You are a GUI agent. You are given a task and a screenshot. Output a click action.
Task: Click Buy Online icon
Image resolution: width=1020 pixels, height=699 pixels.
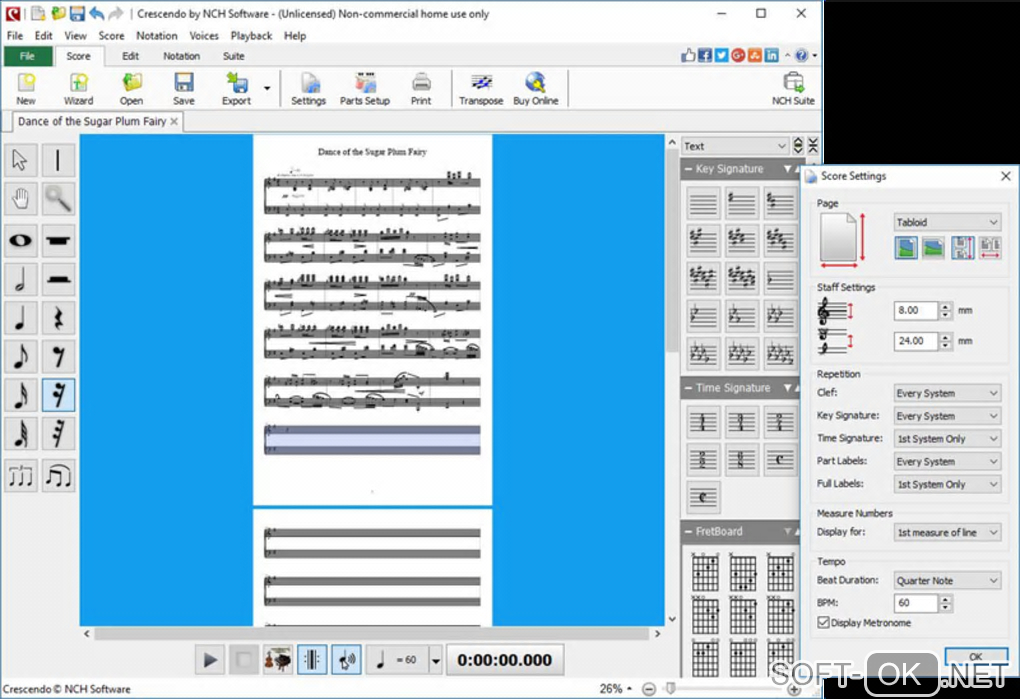point(535,89)
